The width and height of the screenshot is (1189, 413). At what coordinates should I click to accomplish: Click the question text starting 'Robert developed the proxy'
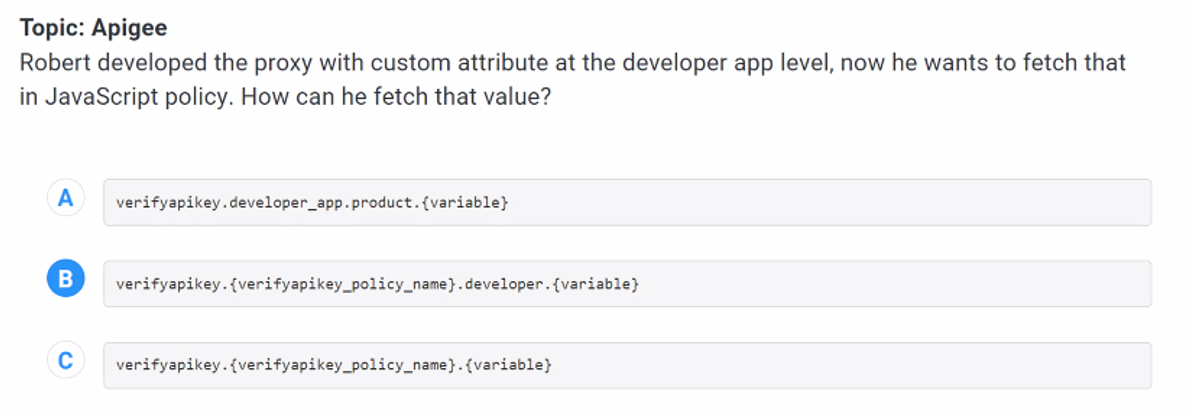click(x=573, y=80)
